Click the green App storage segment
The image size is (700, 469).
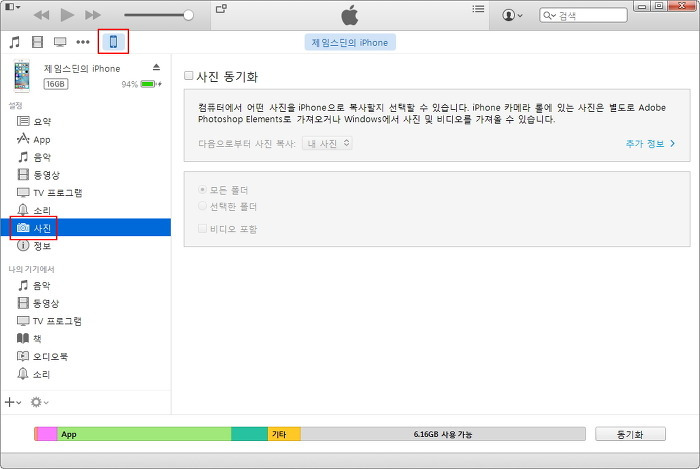click(x=144, y=434)
